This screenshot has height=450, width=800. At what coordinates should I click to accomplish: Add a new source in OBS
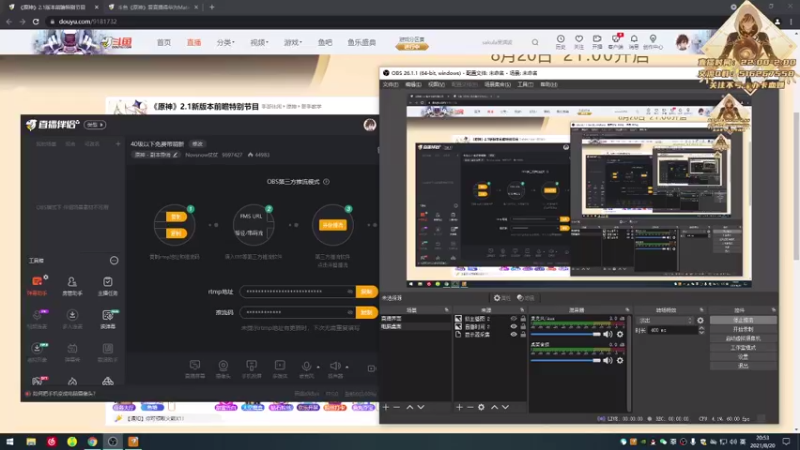coord(459,407)
